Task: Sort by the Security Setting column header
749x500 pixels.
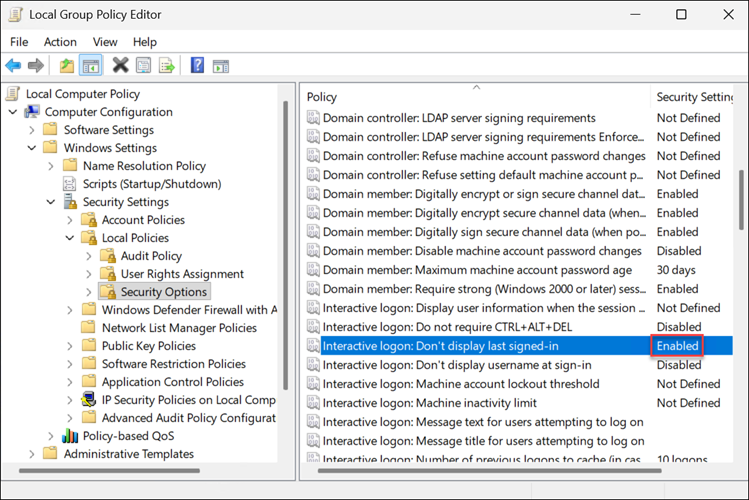Action: (692, 97)
